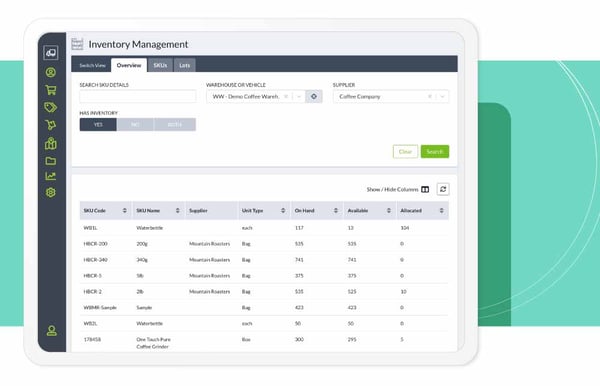Open the customers face icon in sidebar
Viewport: 600px width, 386px height.
(51, 72)
